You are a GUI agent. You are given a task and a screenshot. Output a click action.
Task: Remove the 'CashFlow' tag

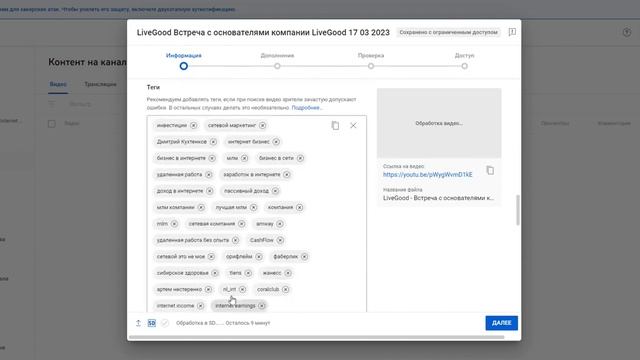(x=280, y=240)
